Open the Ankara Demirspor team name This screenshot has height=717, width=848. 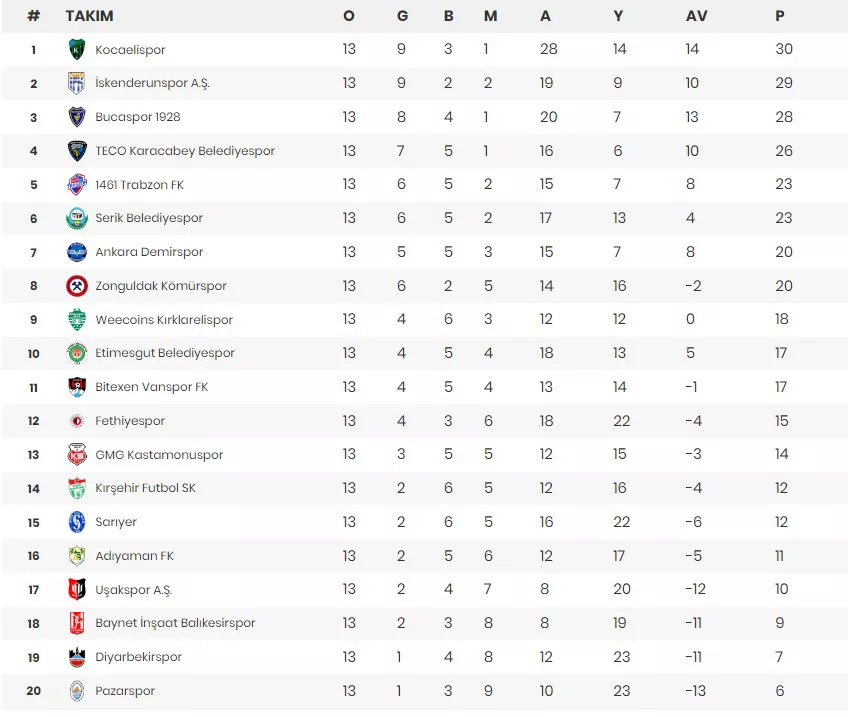coord(149,252)
